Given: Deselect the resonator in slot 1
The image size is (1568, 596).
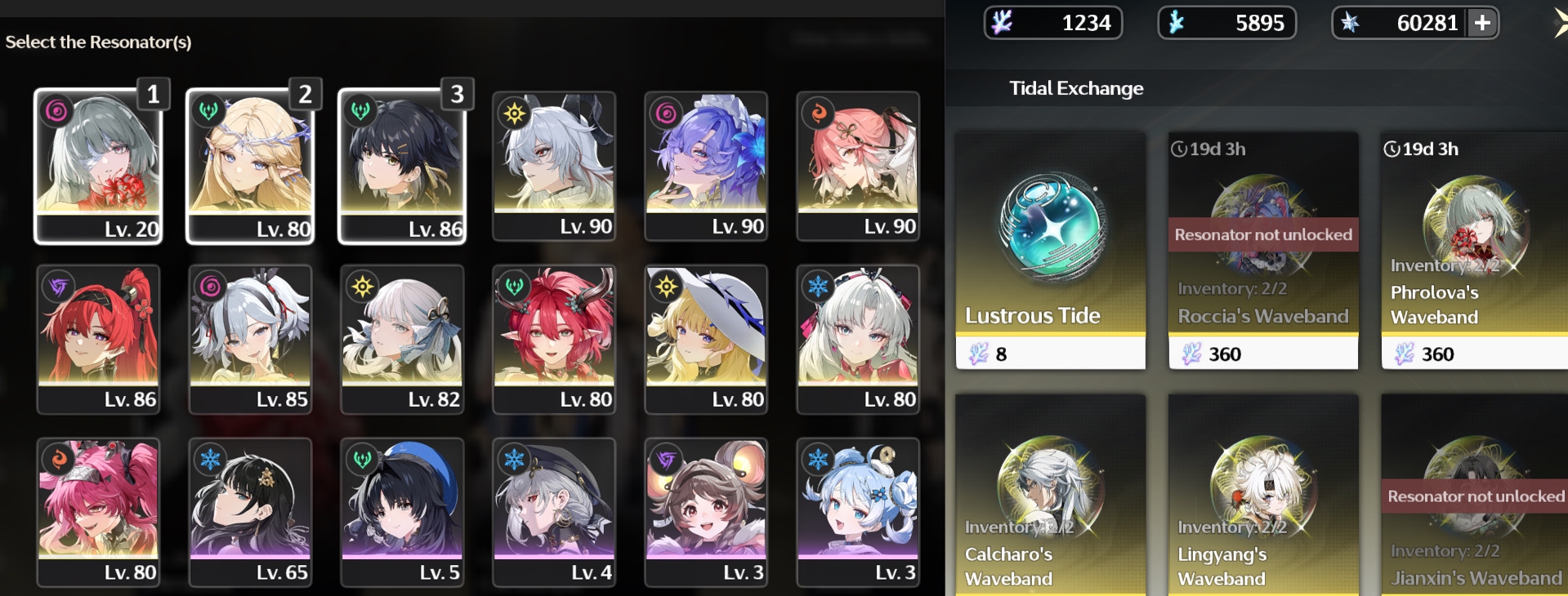Looking at the screenshot, I should tap(98, 166).
